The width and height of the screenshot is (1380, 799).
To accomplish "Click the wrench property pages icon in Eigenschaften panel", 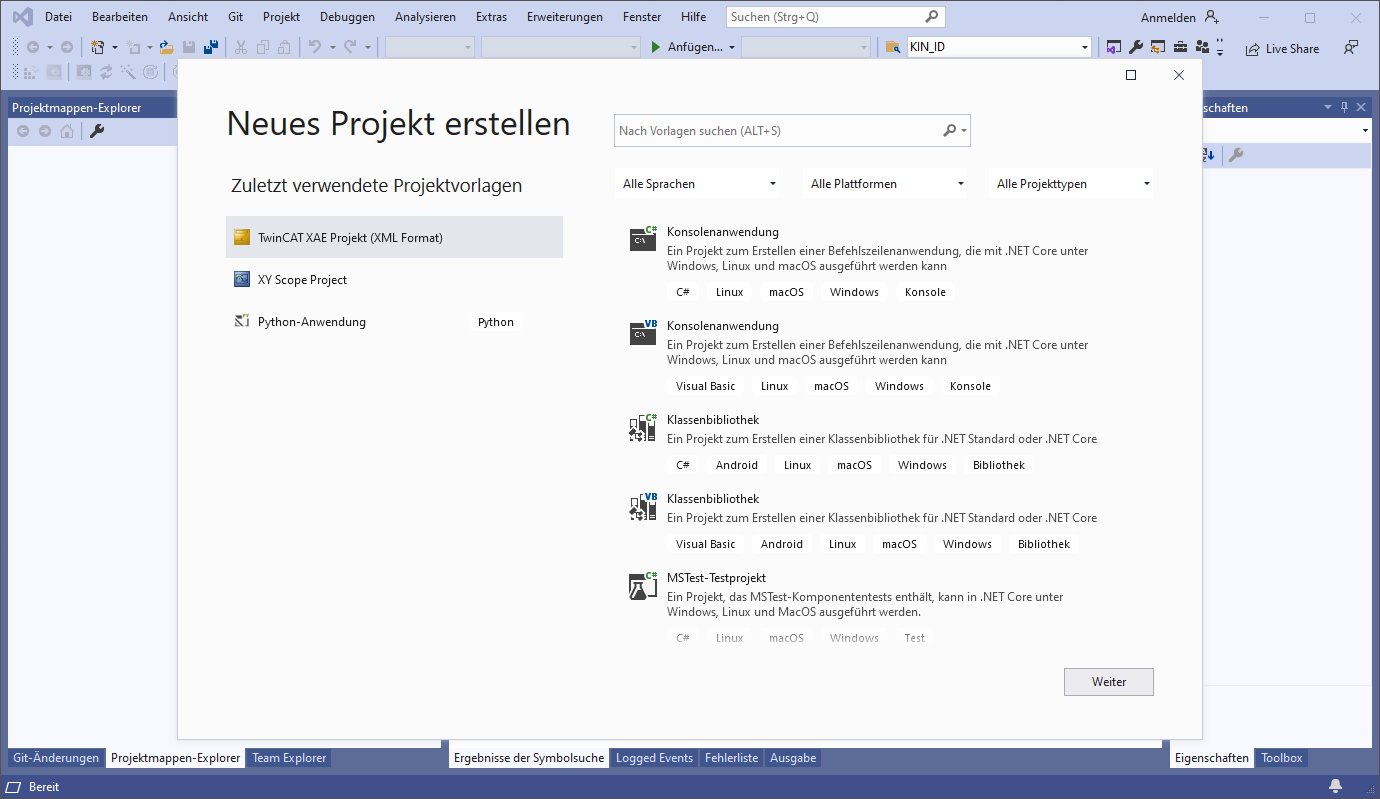I will coord(1236,155).
